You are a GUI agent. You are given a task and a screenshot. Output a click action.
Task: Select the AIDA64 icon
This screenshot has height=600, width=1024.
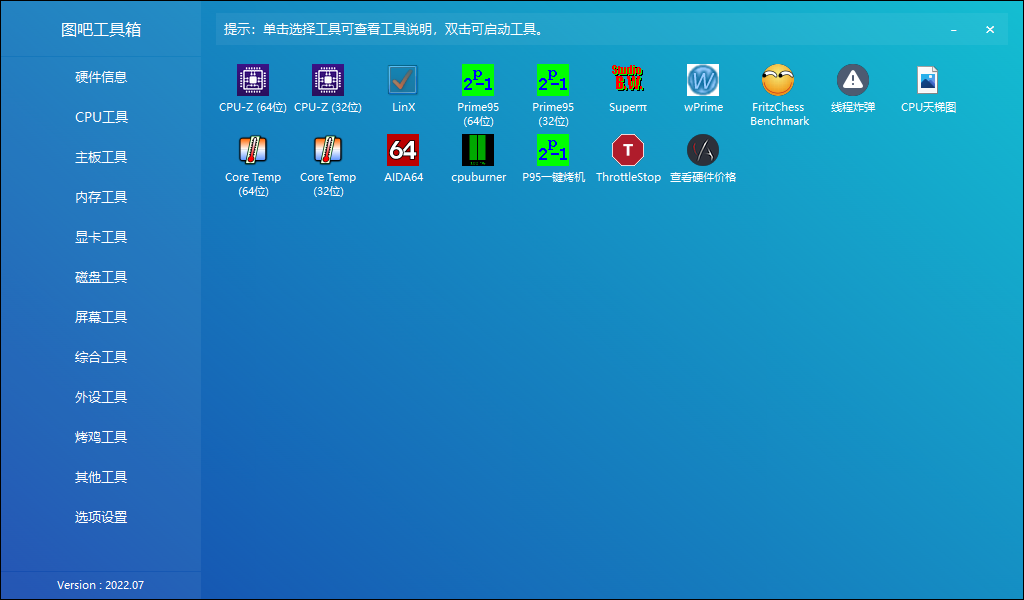[x=403, y=150]
